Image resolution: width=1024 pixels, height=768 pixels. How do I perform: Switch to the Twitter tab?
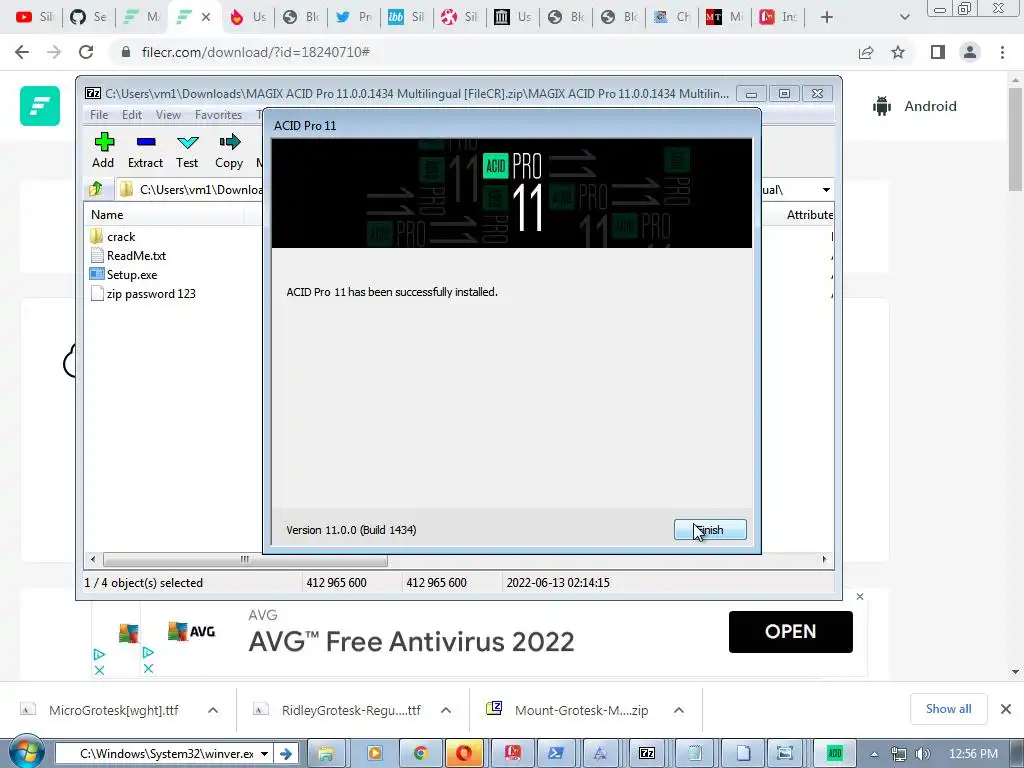click(353, 17)
